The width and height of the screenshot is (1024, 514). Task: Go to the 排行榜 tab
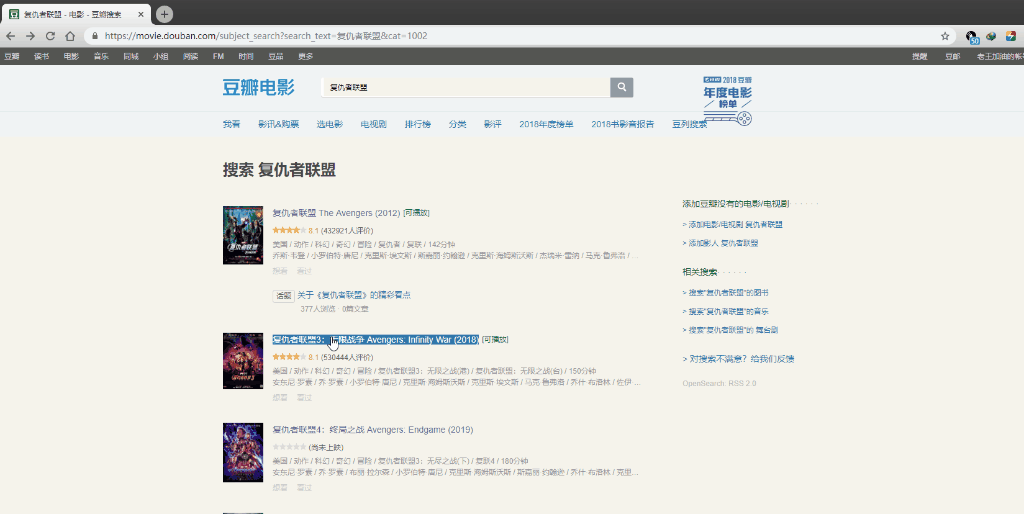coord(417,124)
